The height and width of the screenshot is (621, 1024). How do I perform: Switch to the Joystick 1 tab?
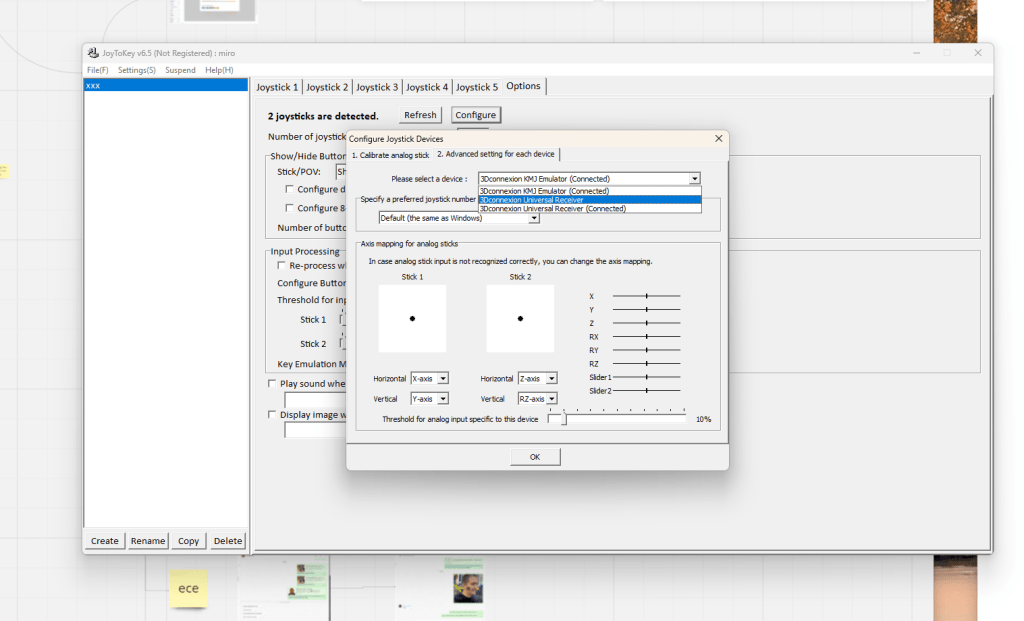point(277,87)
